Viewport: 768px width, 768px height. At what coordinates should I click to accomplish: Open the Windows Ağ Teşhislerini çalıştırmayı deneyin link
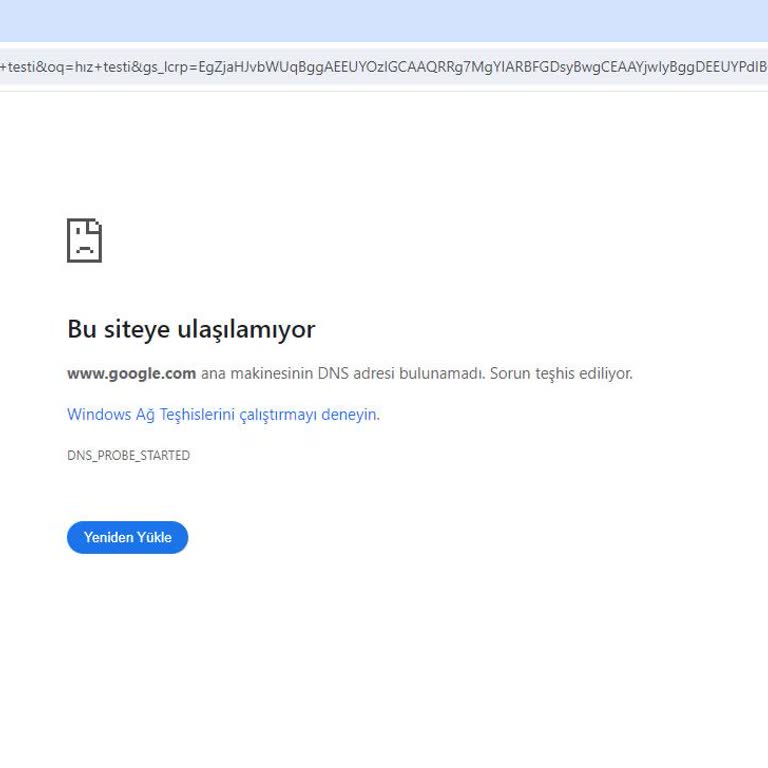pos(223,415)
